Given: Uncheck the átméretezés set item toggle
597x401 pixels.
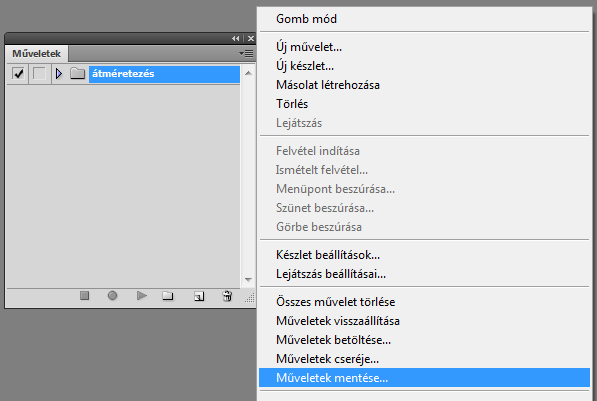Looking at the screenshot, I should pos(18,73).
